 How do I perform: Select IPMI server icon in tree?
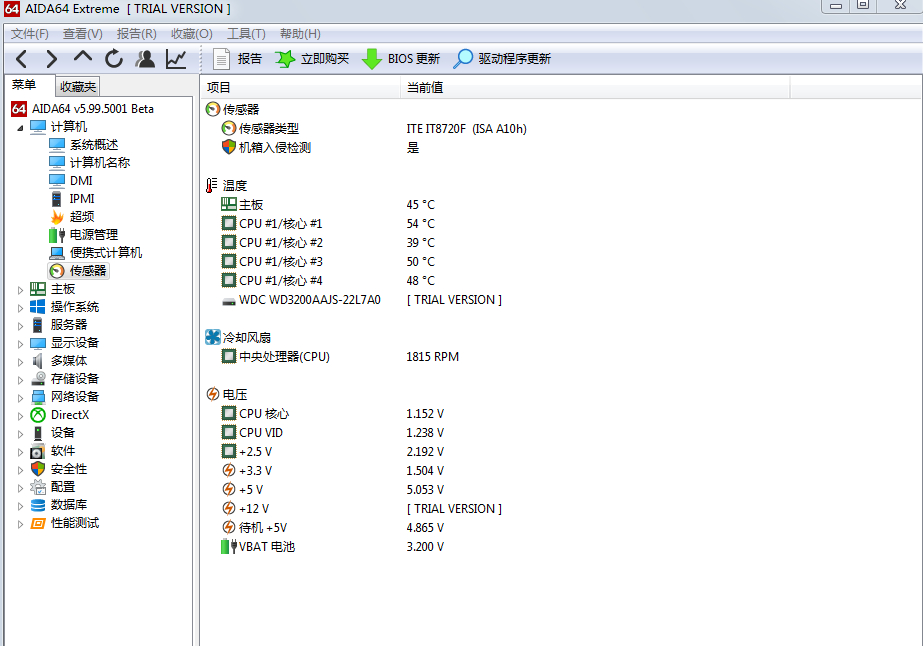(57, 198)
